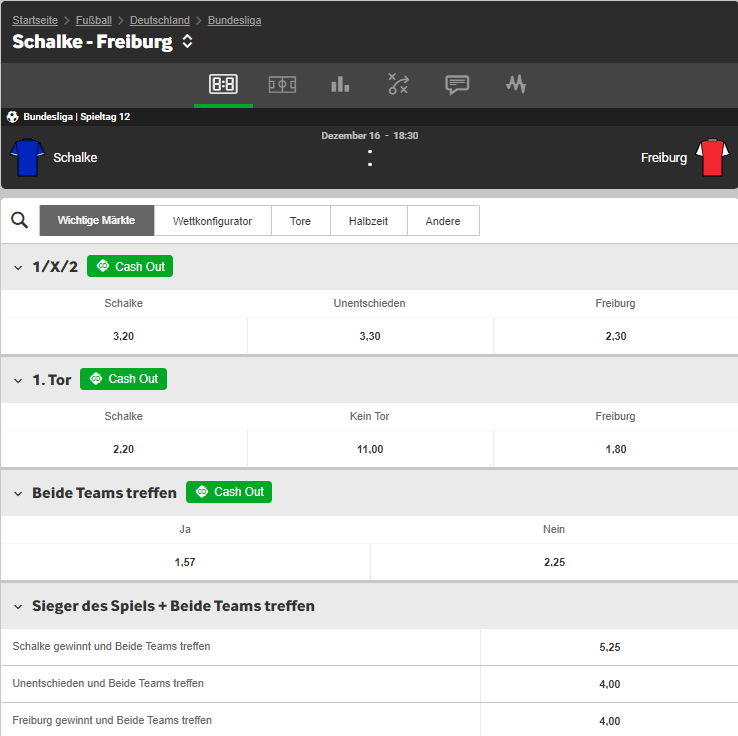Collapse the 1/X/2 market section
This screenshot has width=738, height=736.
click(x=18, y=267)
